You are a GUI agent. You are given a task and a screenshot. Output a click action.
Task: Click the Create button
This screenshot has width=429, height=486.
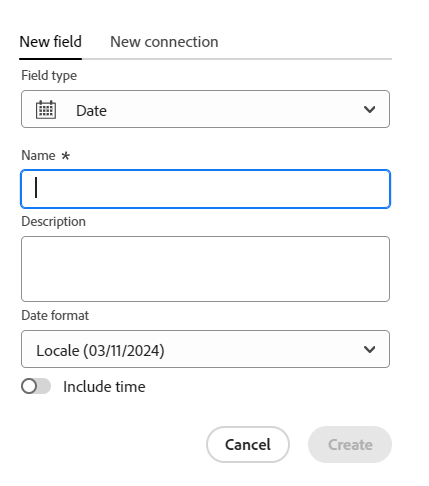point(350,444)
